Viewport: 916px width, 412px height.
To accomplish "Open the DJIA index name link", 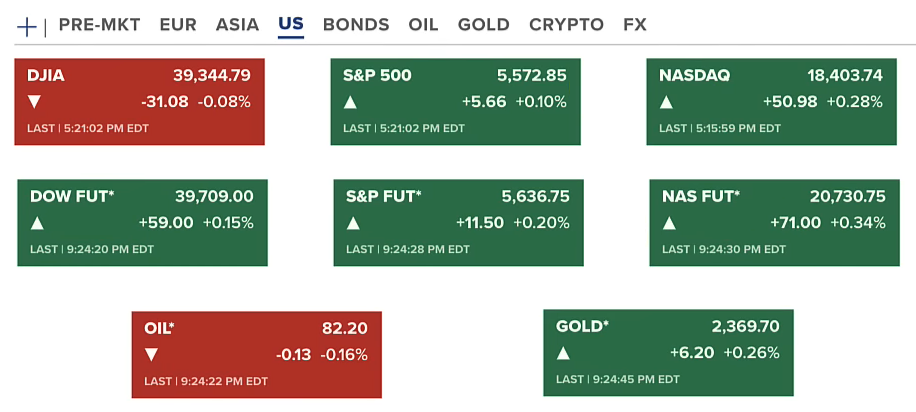I will pos(47,75).
